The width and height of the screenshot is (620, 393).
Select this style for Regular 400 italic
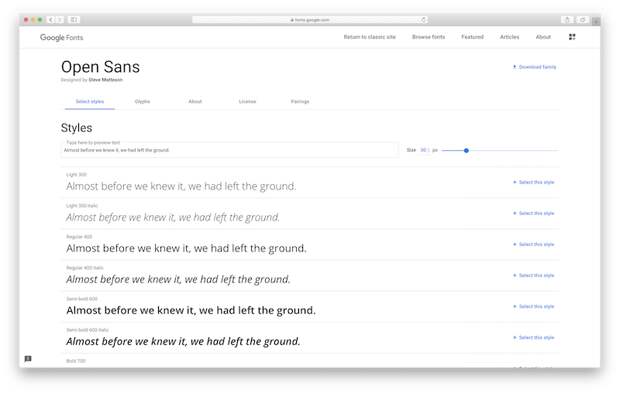pos(533,275)
